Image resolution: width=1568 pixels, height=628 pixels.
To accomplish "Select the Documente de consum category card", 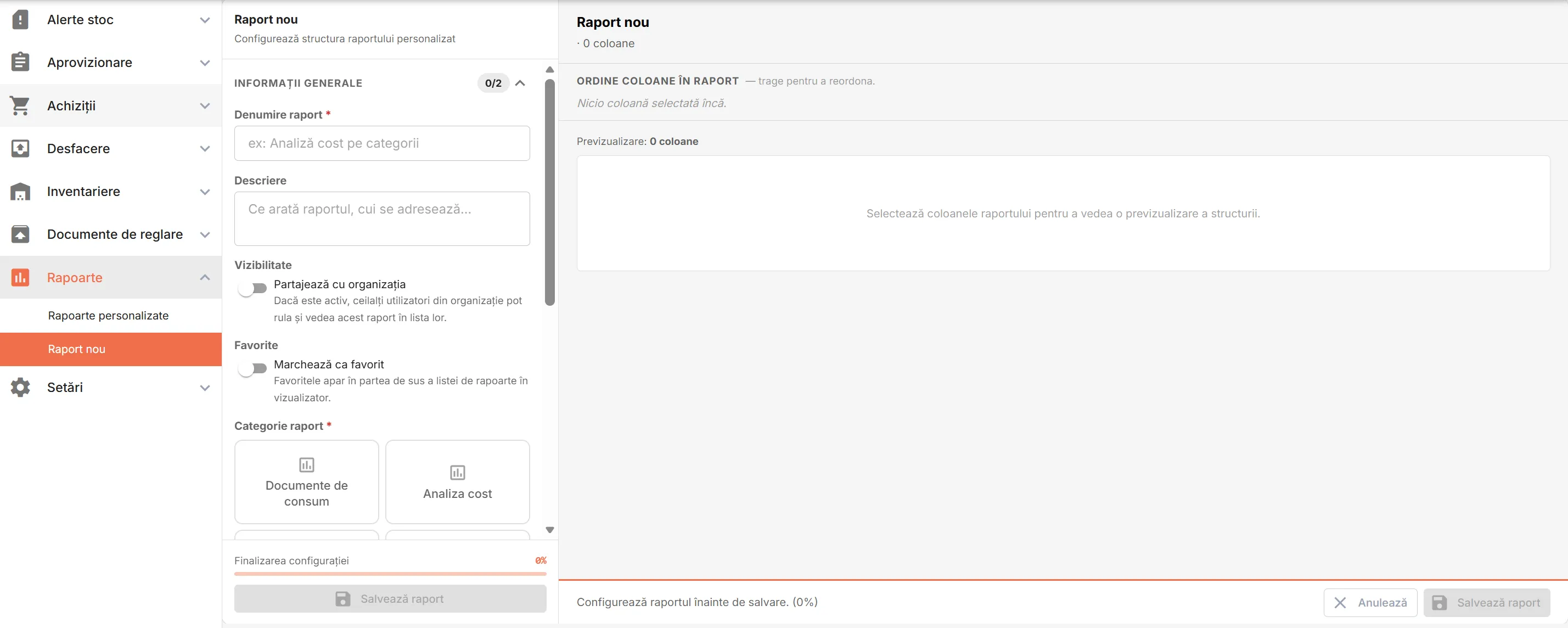I will tap(307, 482).
